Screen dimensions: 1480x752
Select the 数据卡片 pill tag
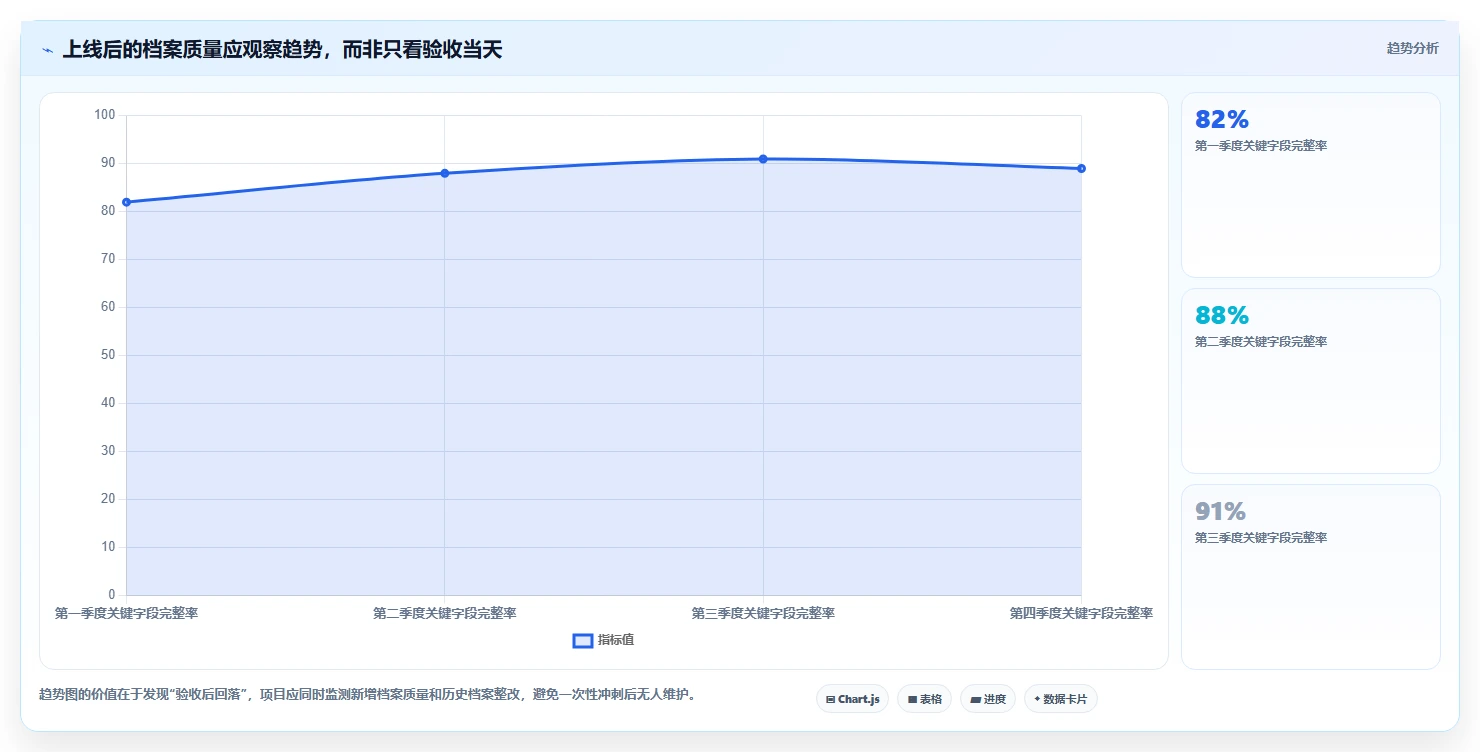tap(1061, 699)
